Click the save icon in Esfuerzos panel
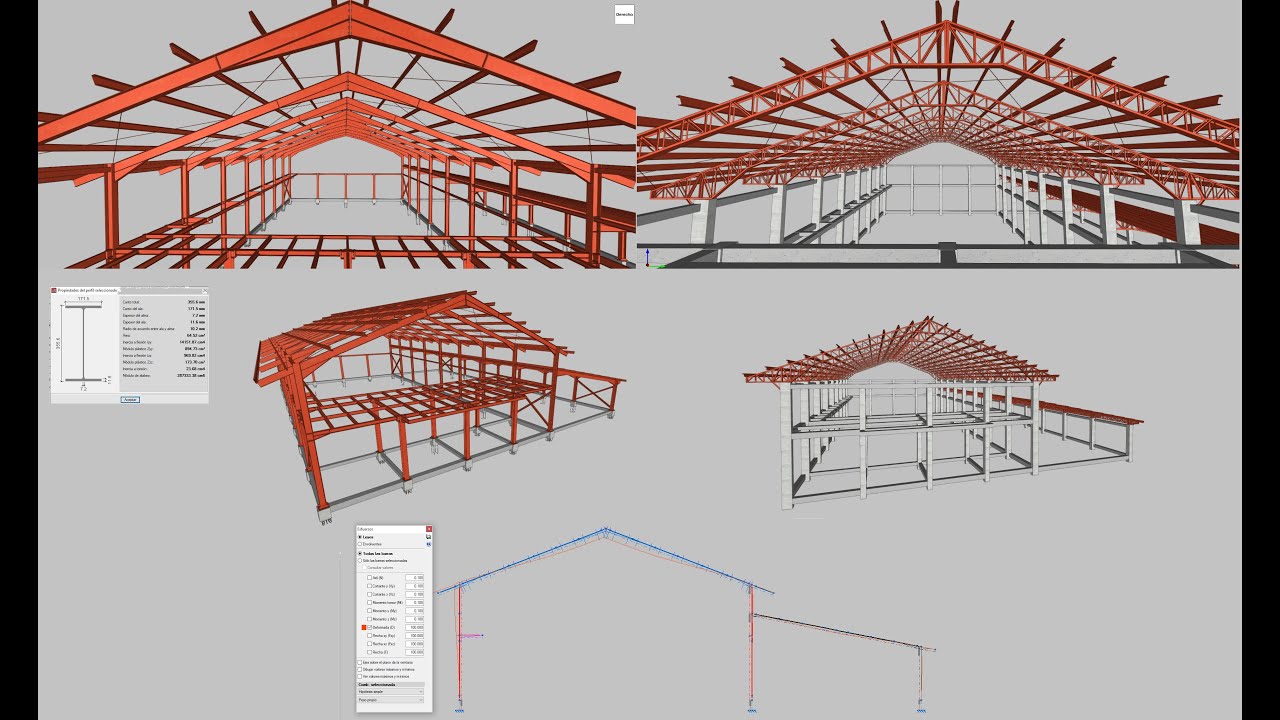 [x=429, y=537]
